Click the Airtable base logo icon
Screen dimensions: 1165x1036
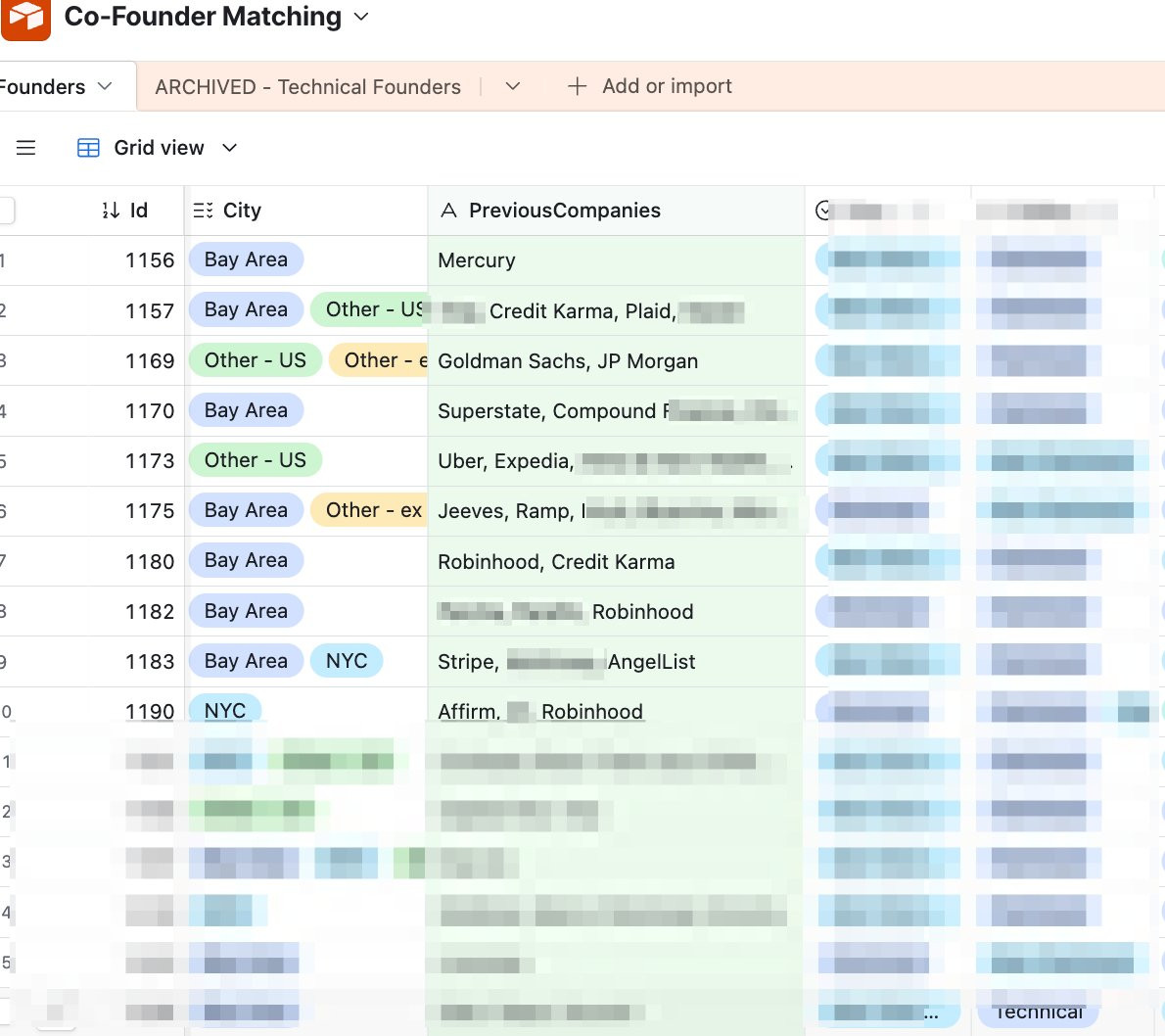pos(24,18)
